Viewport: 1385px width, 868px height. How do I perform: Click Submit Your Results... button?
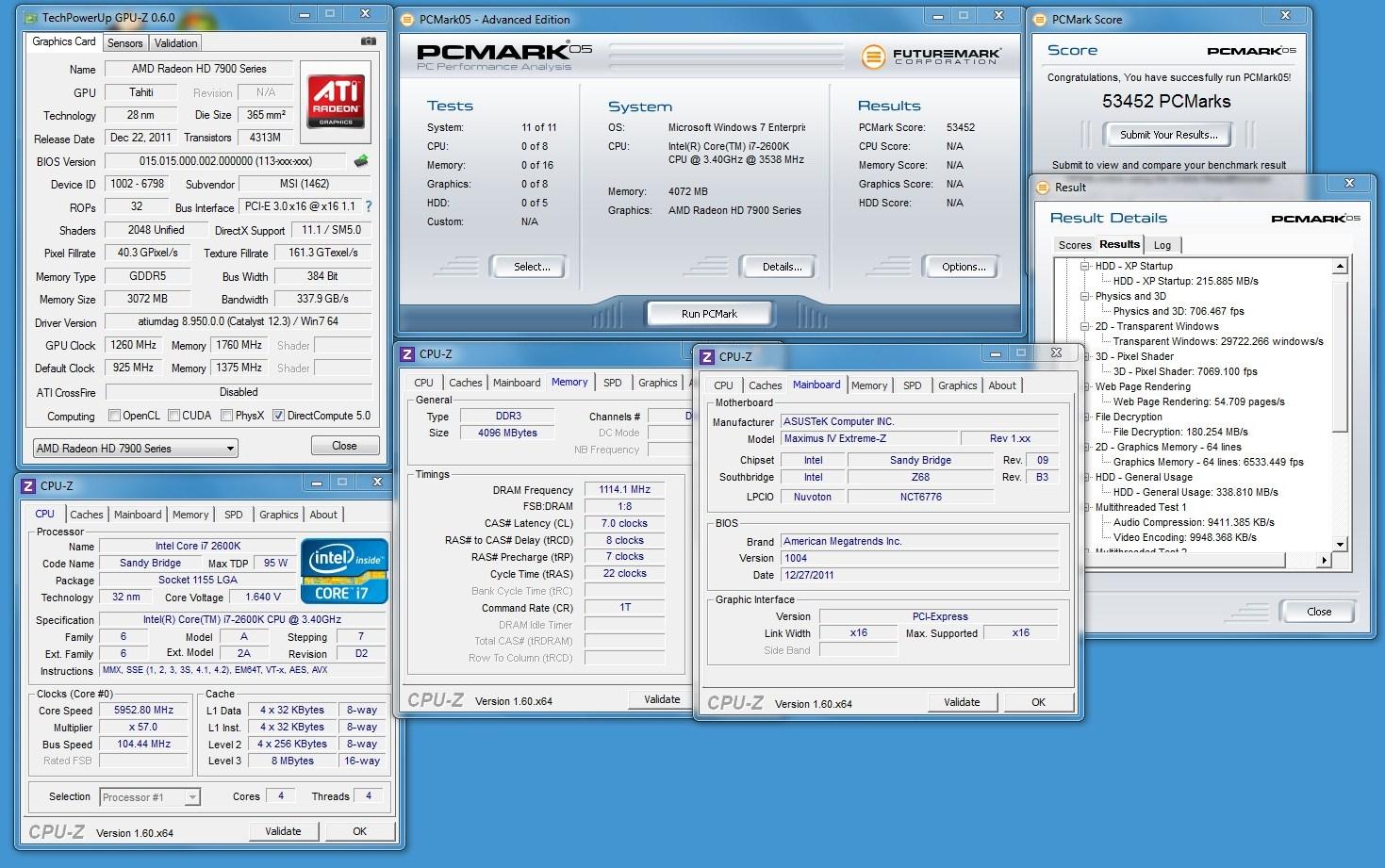[1168, 135]
